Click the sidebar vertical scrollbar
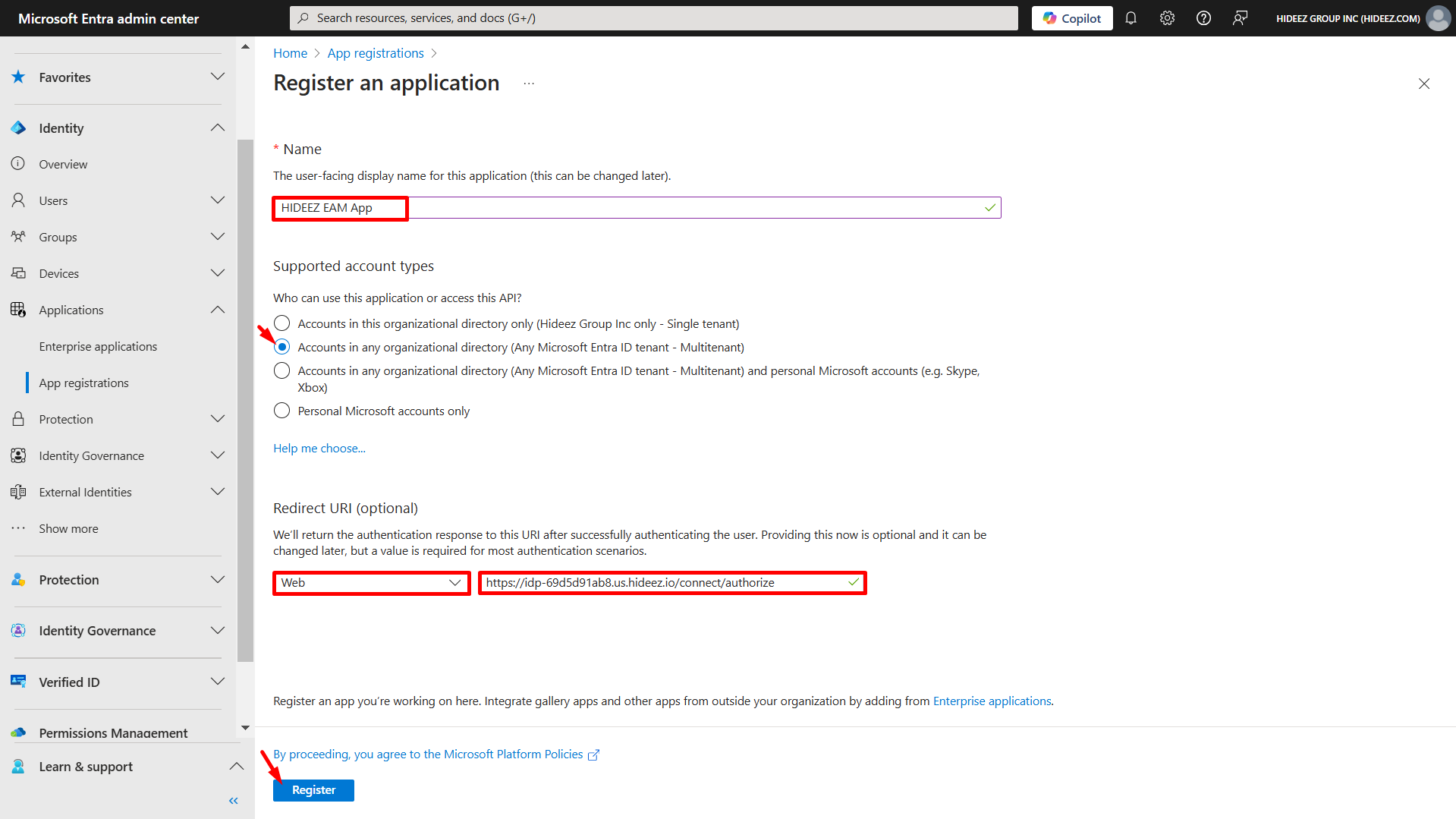Screen dimensions: 1456x819 245,401
